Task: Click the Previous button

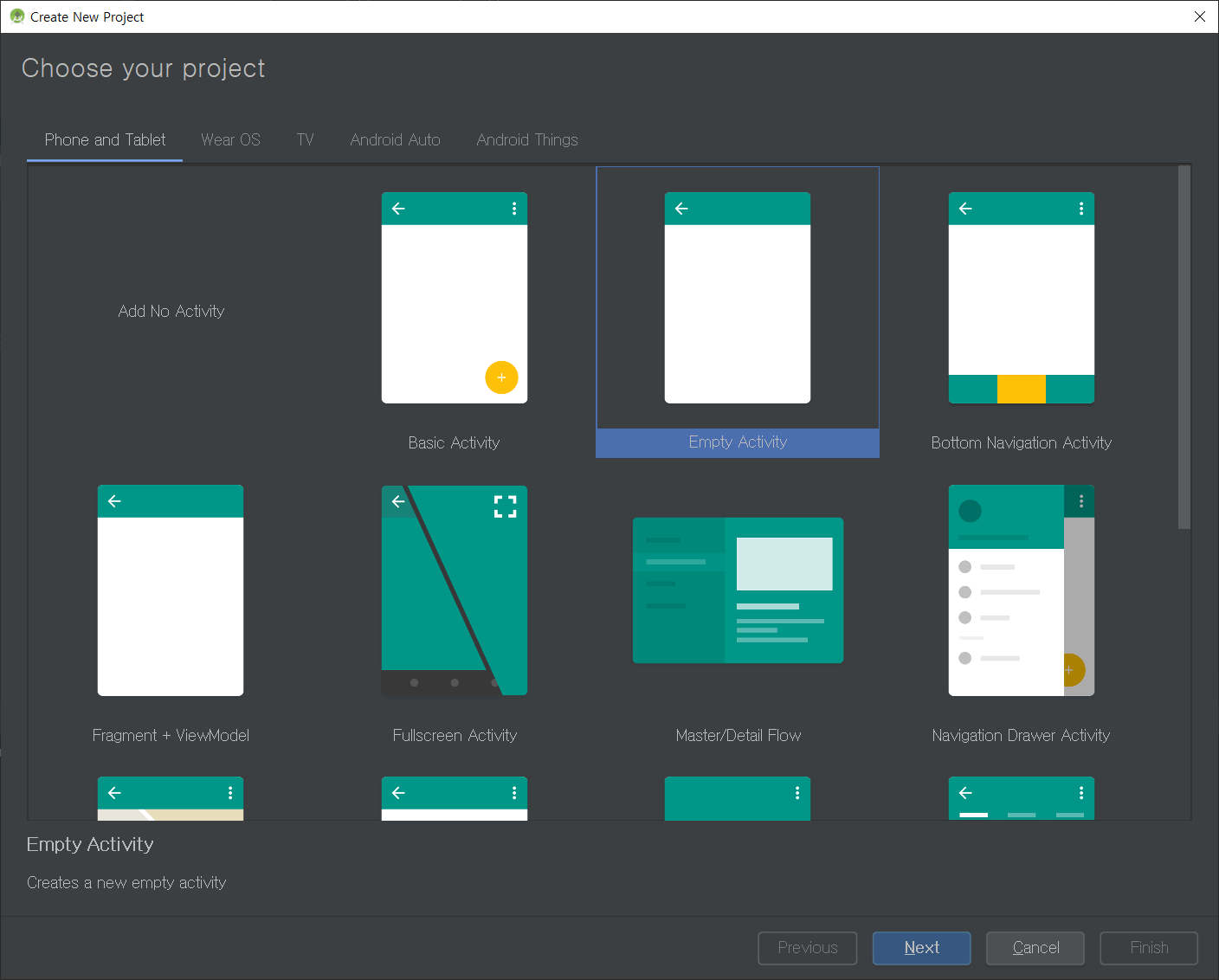Action: [808, 948]
